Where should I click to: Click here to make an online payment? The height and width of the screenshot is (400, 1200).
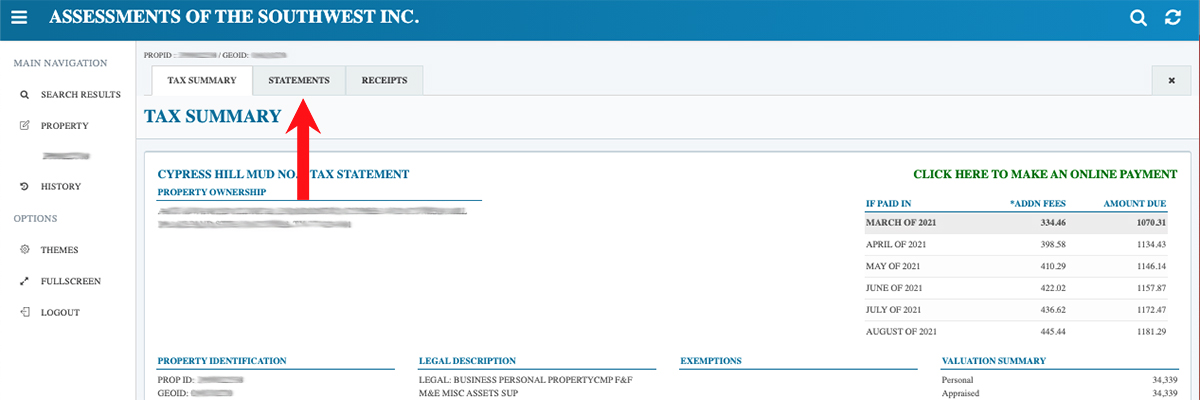click(1045, 174)
